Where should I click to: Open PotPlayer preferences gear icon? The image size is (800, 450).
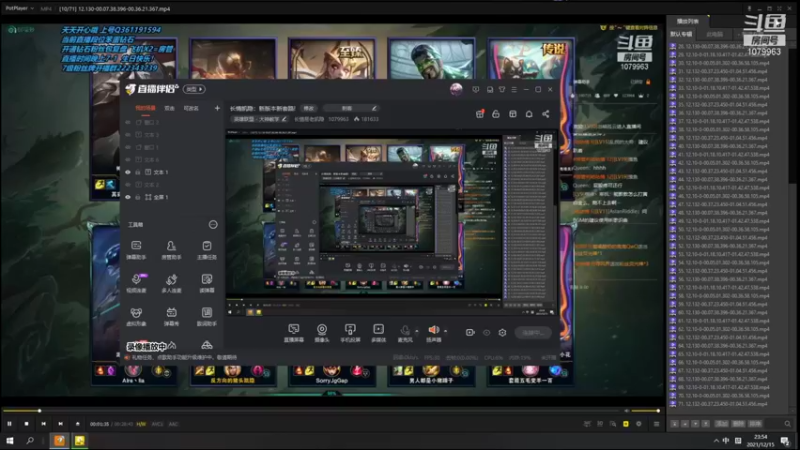(639, 424)
